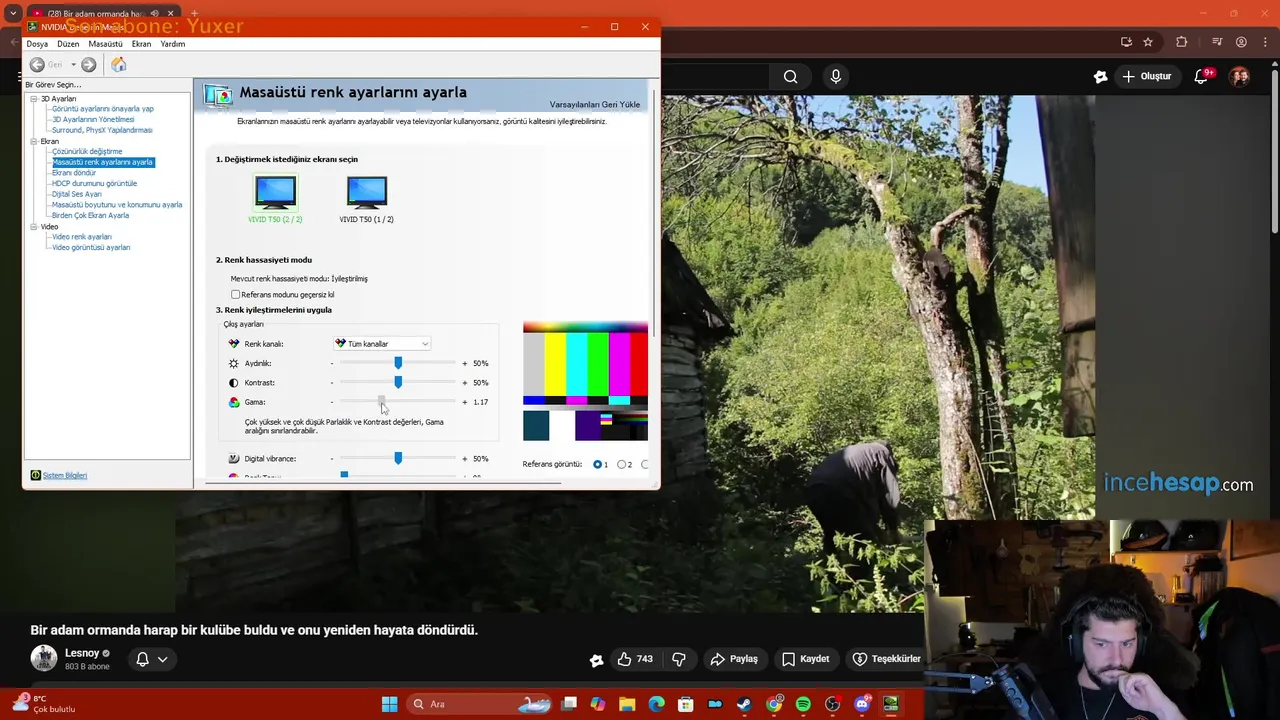The image size is (1280, 720).
Task: Click the Kontrast slider handle
Action: (x=398, y=382)
